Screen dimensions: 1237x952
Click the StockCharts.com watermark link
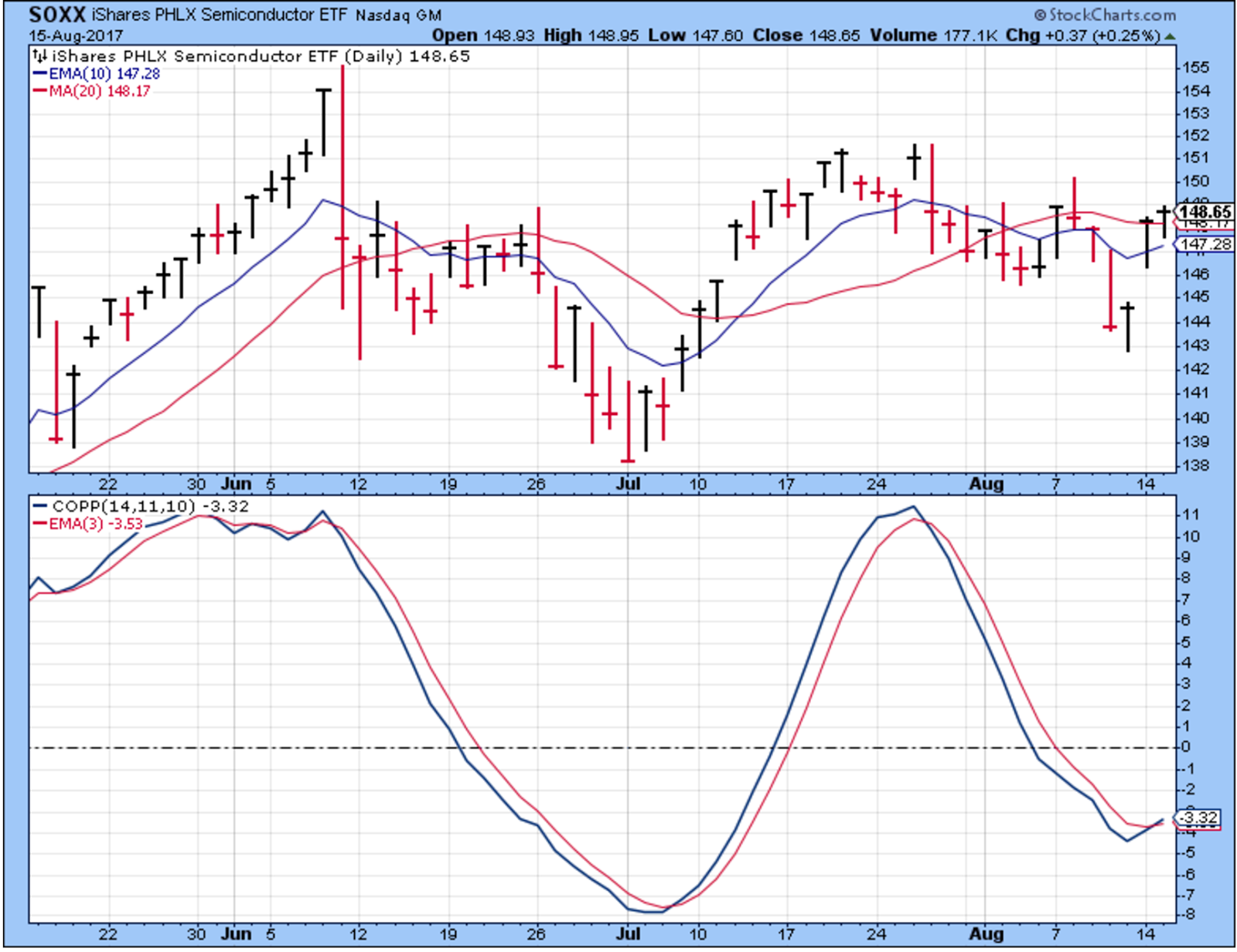coord(1106,15)
